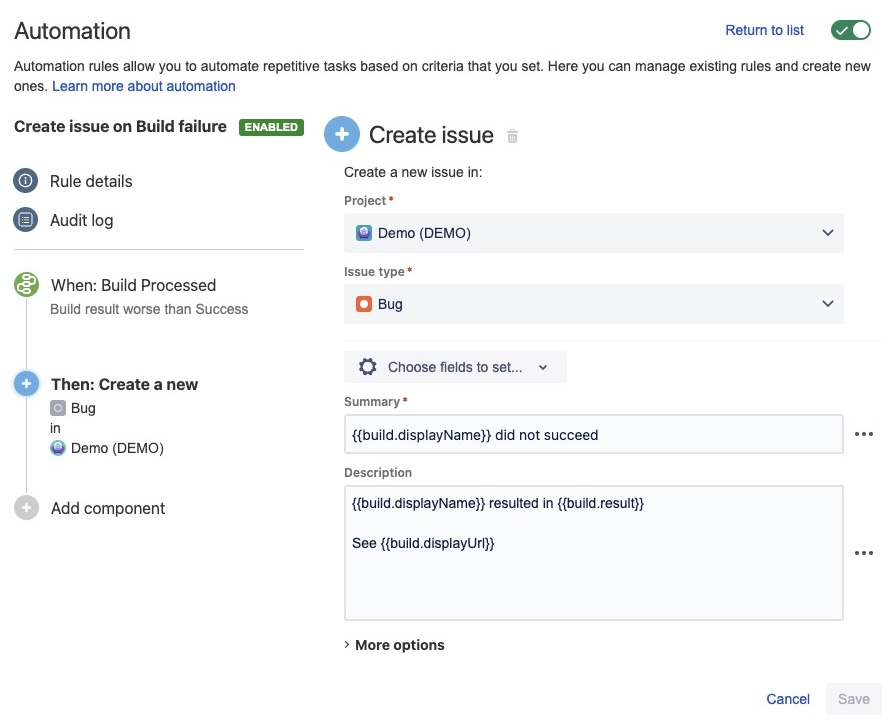888x724 pixels.
Task: Click the blue plus icon on Then: Create a new
Action: click(x=25, y=384)
